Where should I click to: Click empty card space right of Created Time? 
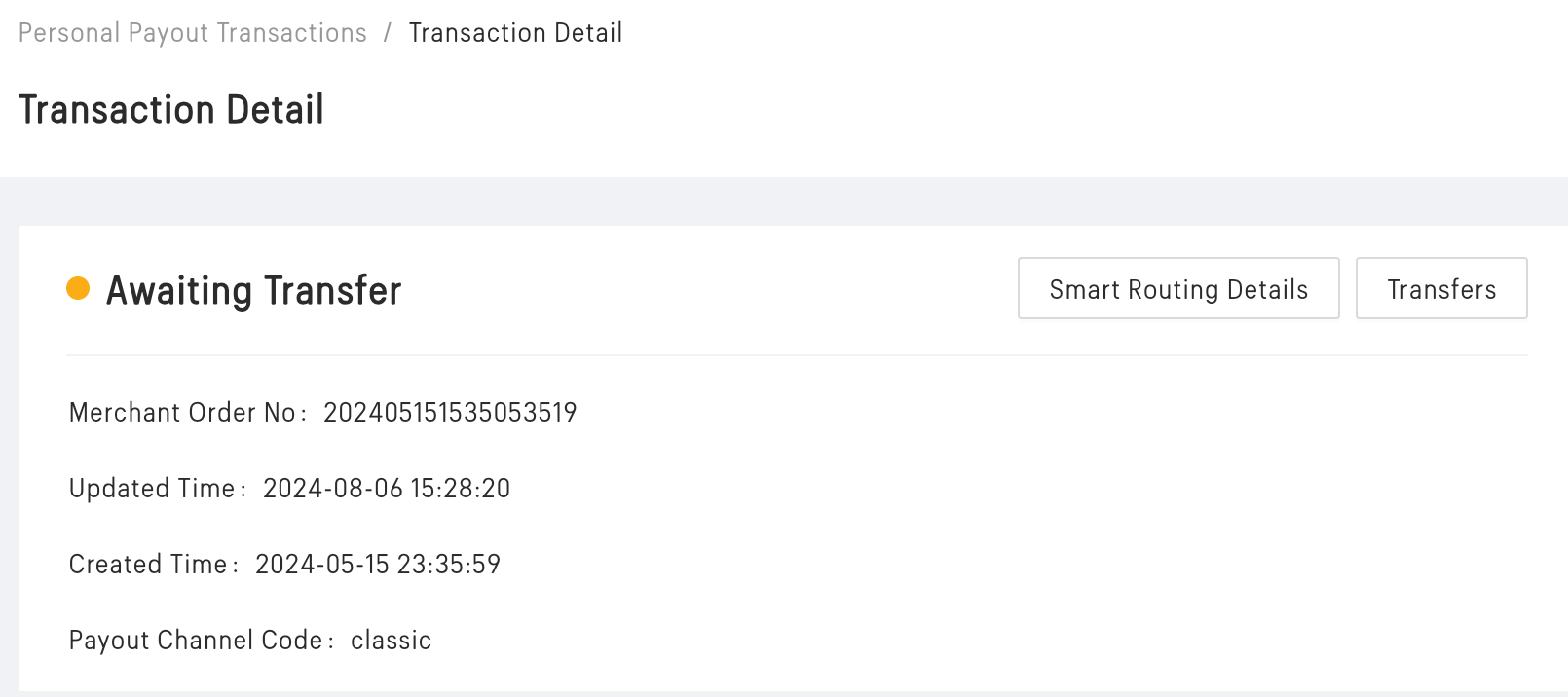pos(974,565)
